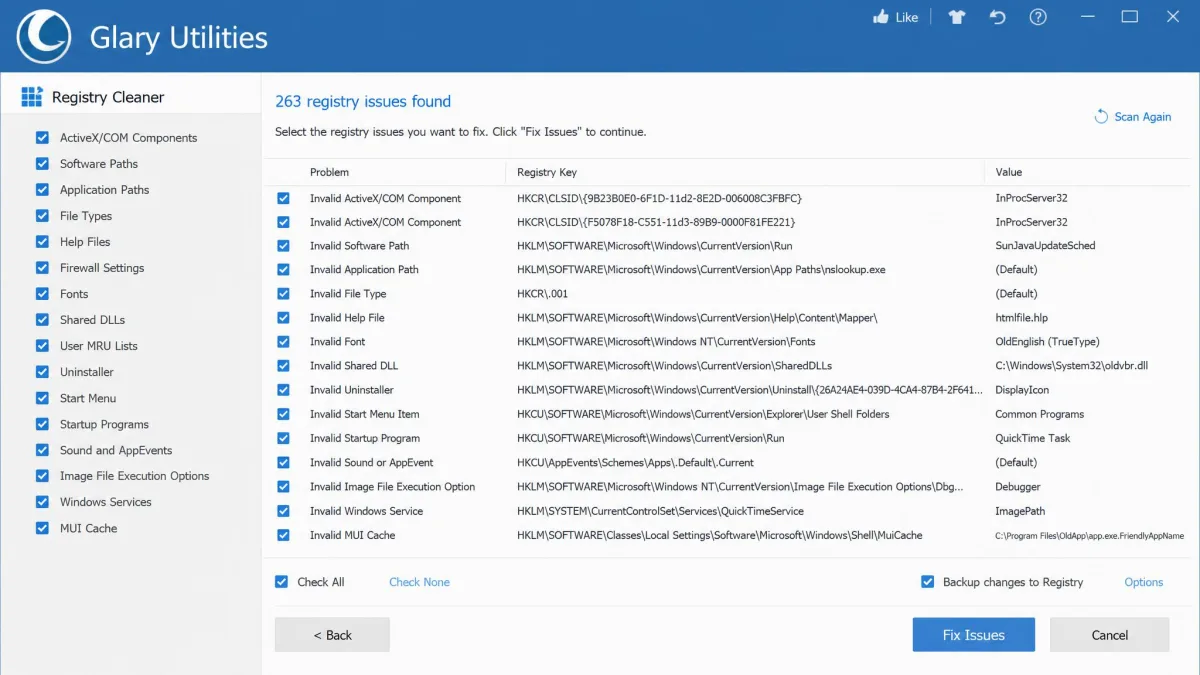This screenshot has width=1200, height=675.
Task: Disable Firewall Settings category
Action: pos(42,267)
